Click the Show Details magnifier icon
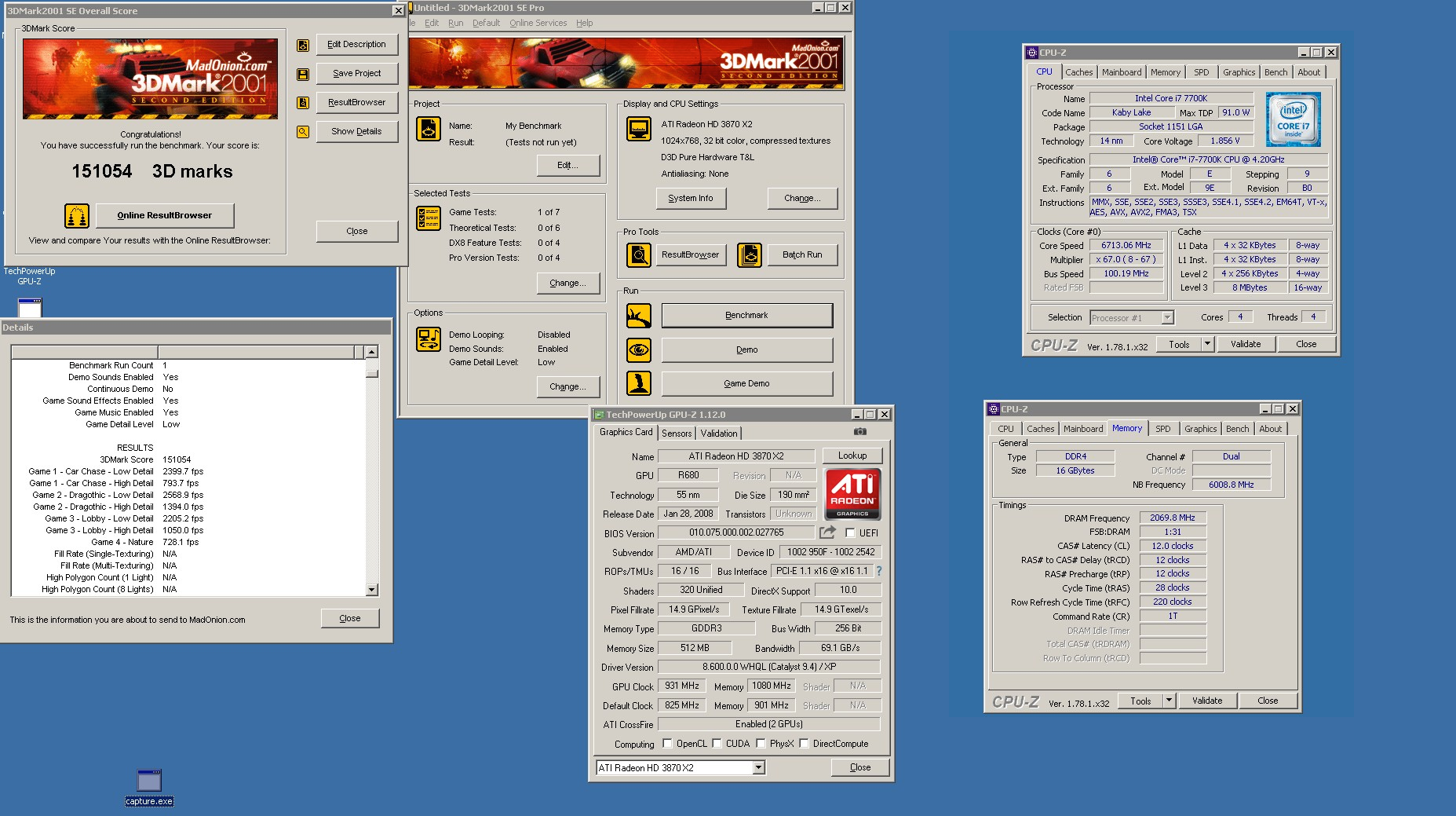The width and height of the screenshot is (1456, 816). 302,132
